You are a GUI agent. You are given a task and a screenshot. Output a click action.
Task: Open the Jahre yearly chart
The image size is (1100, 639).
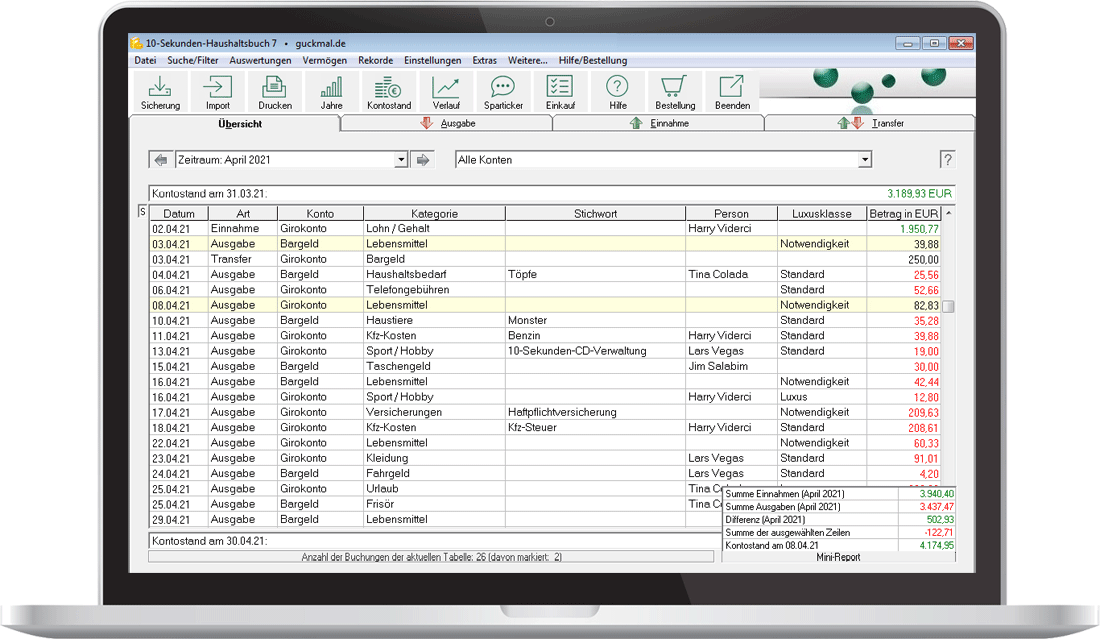(x=331, y=92)
